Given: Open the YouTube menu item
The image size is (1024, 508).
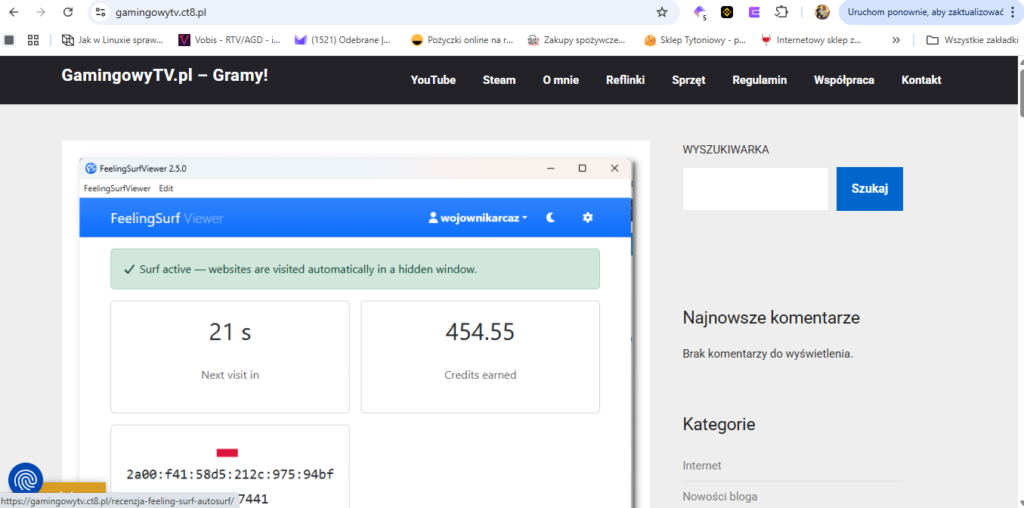Looking at the screenshot, I should point(433,80).
